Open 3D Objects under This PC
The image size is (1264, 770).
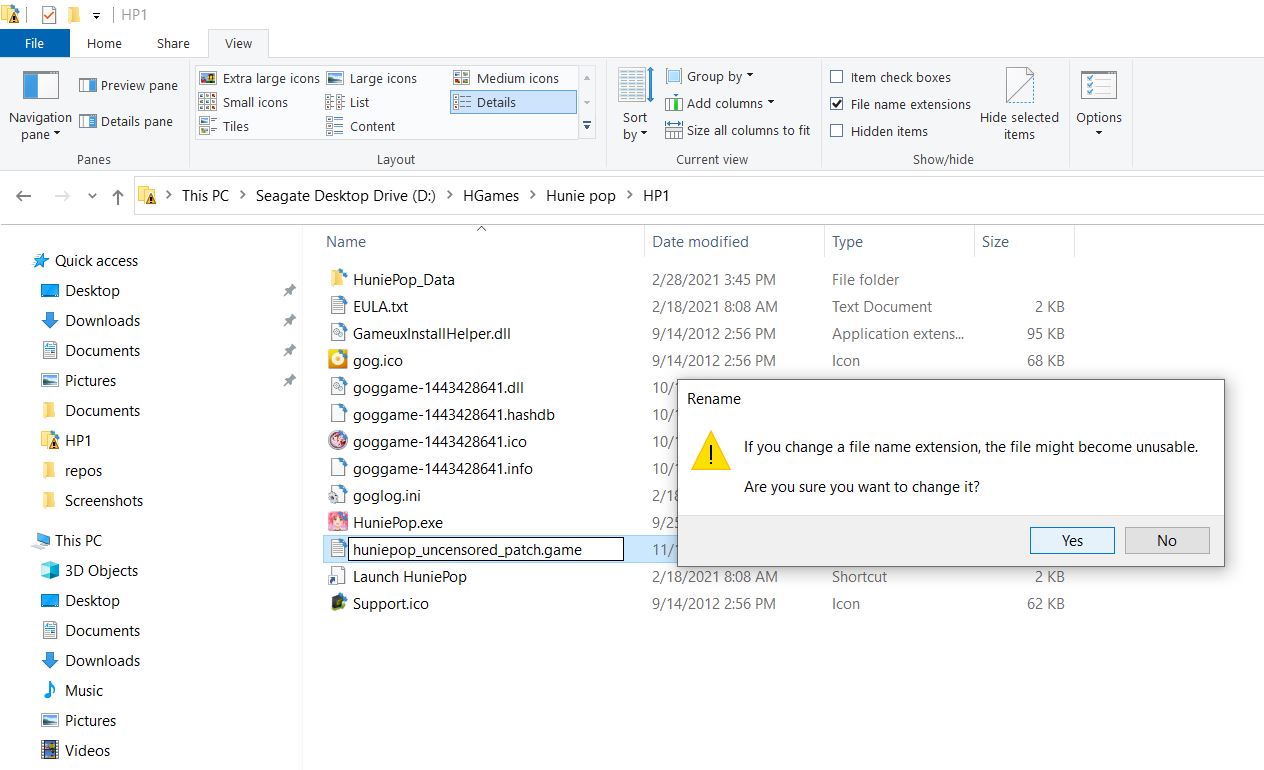pyautogui.click(x=101, y=571)
